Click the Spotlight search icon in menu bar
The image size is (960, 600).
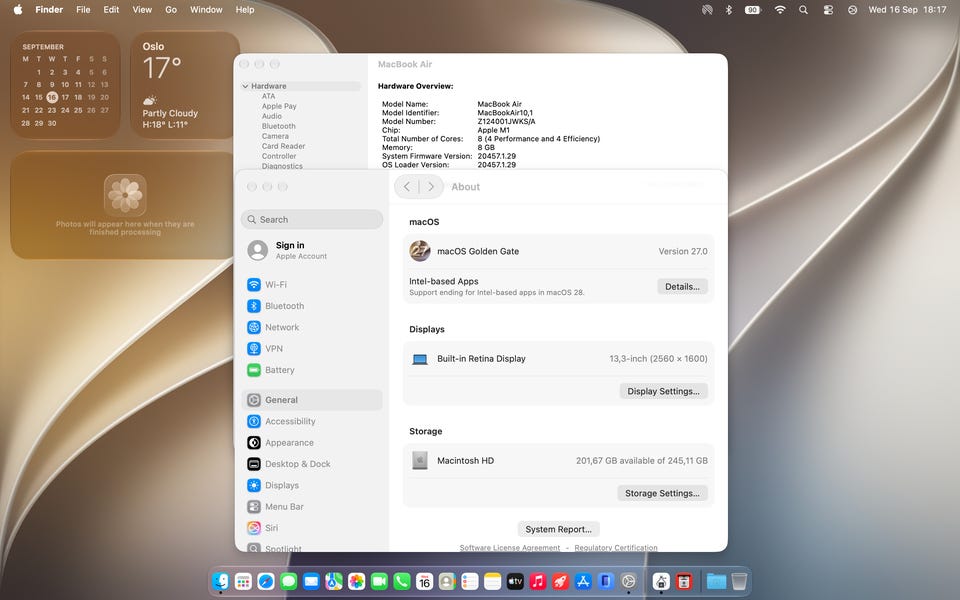coord(803,10)
